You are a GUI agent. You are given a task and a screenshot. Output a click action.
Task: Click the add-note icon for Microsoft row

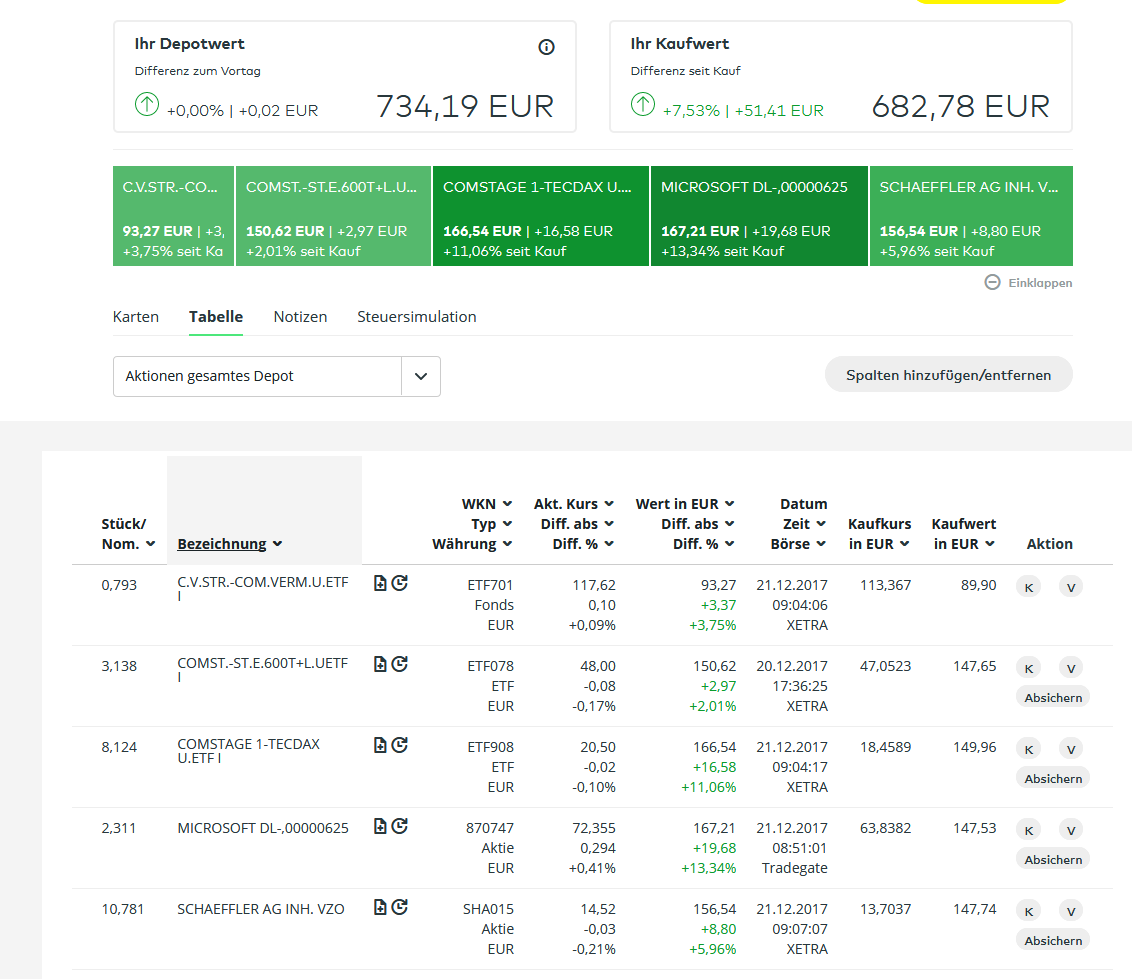click(380, 826)
